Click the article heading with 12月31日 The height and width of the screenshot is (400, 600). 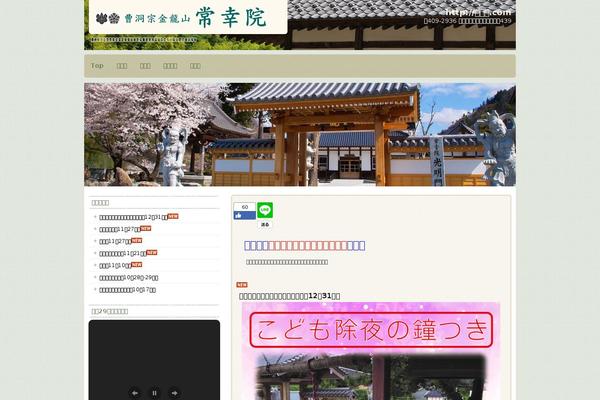point(290,296)
